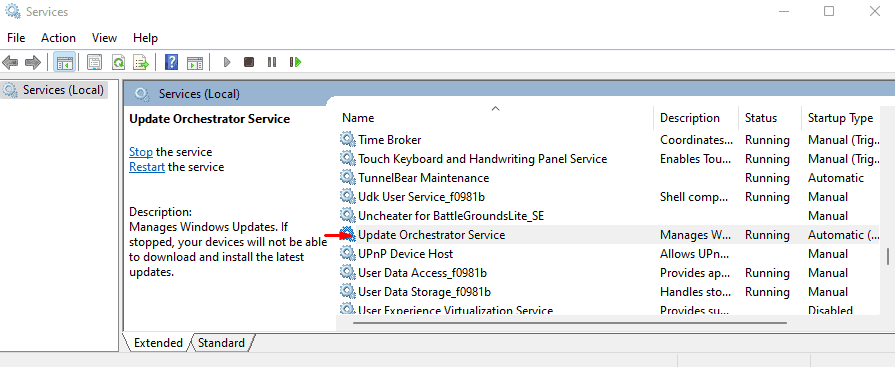Click the 'Disabled' startup type cell
This screenshot has height=367, width=895.
pyautogui.click(x=831, y=310)
